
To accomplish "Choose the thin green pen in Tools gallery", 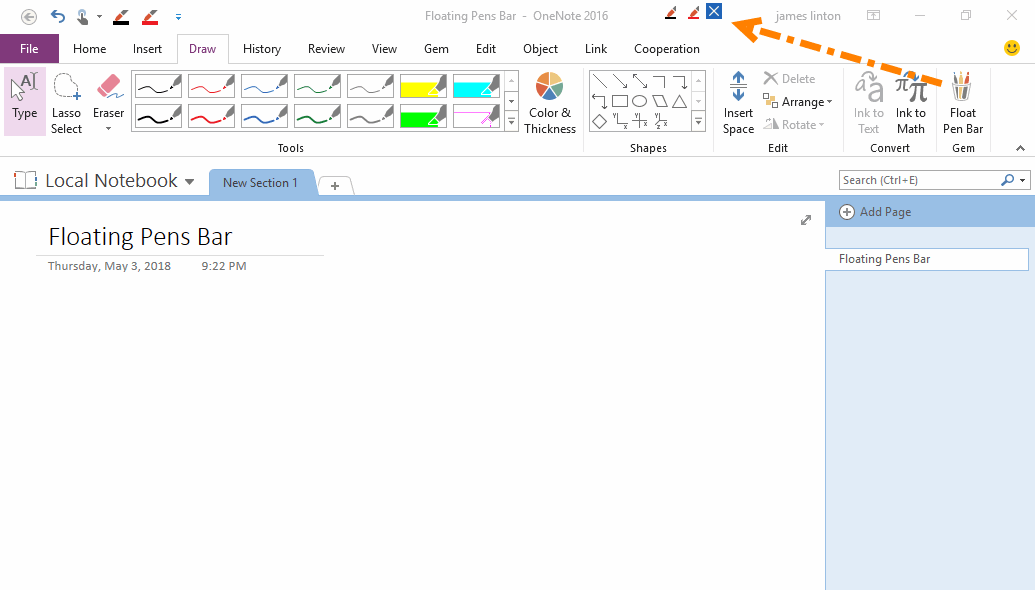I will [317, 86].
